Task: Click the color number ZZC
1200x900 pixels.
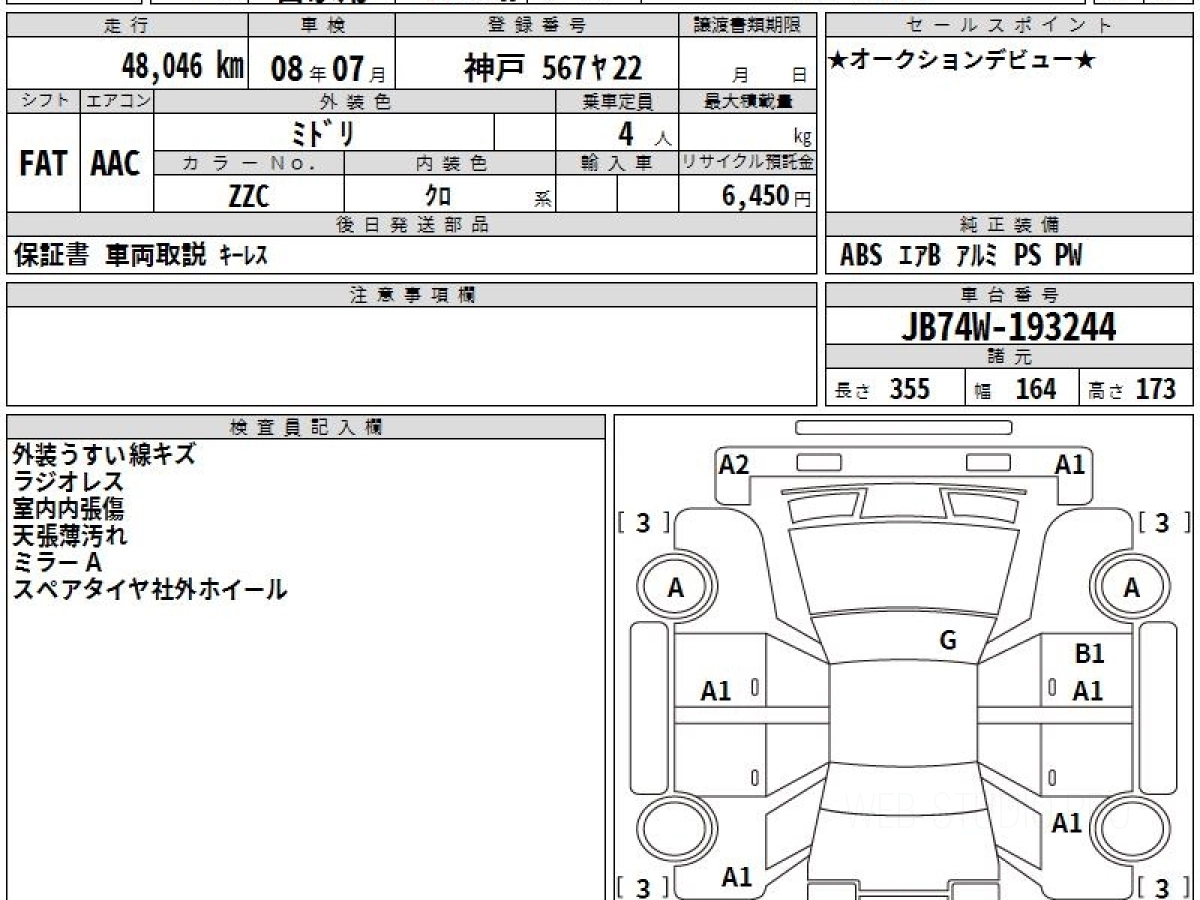Action: (x=249, y=195)
